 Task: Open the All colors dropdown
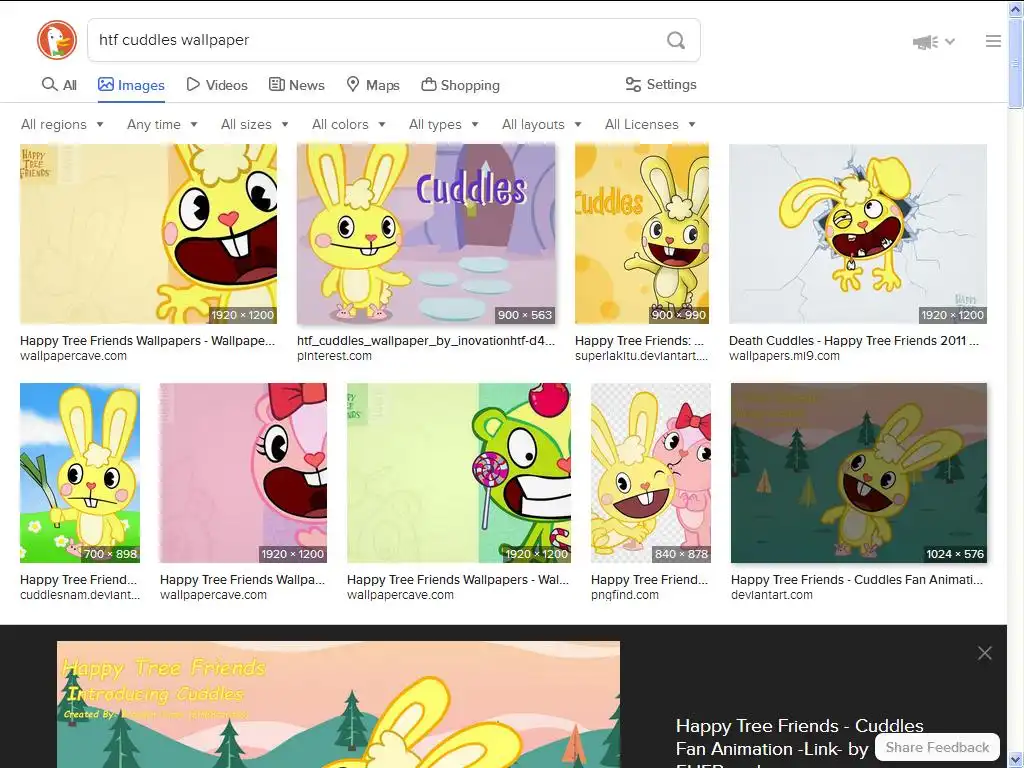click(349, 124)
